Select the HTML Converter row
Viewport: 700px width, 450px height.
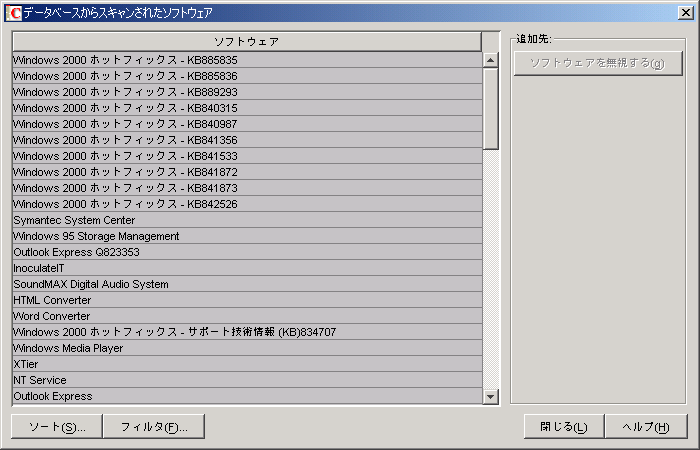tap(247, 300)
